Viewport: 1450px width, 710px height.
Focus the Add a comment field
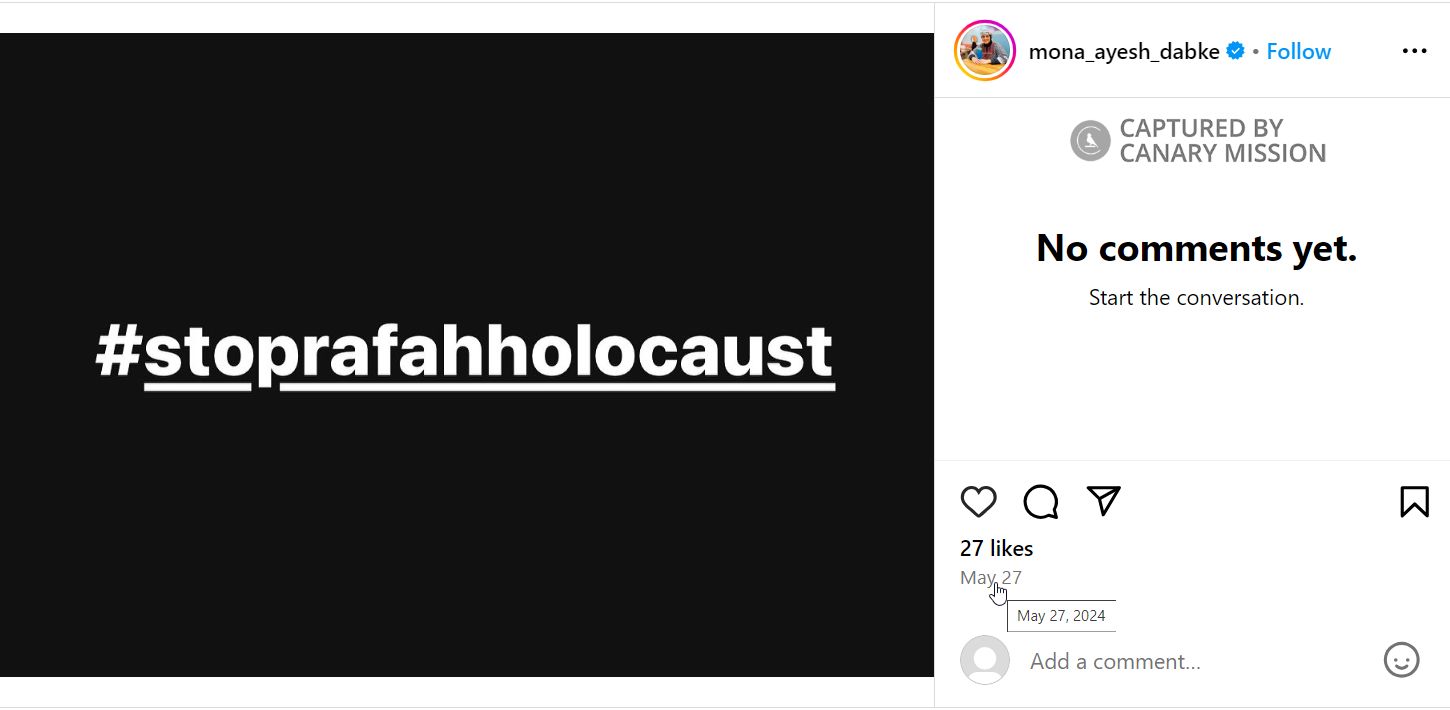click(x=1190, y=661)
